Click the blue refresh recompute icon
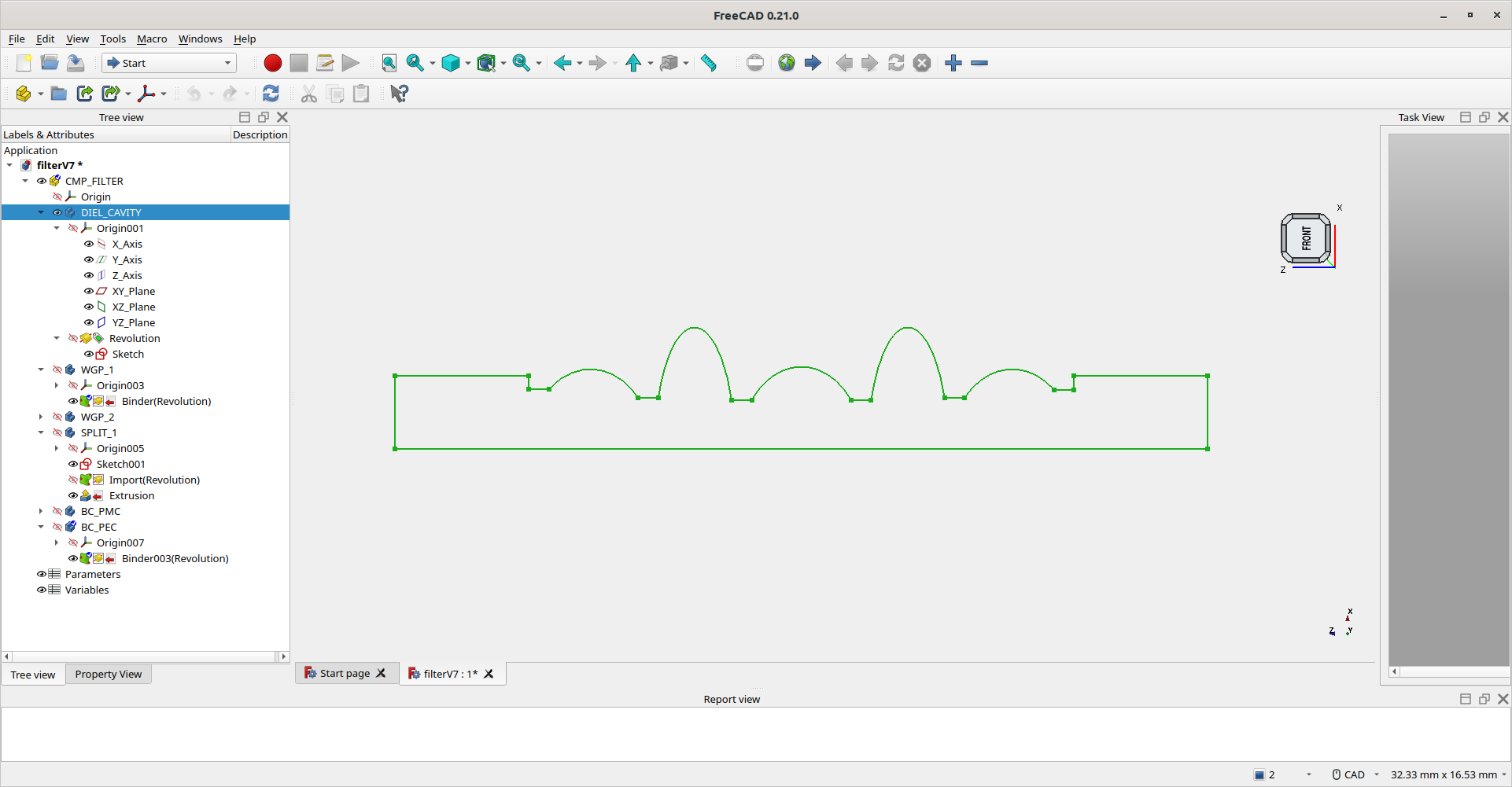The image size is (1512, 787). click(271, 94)
